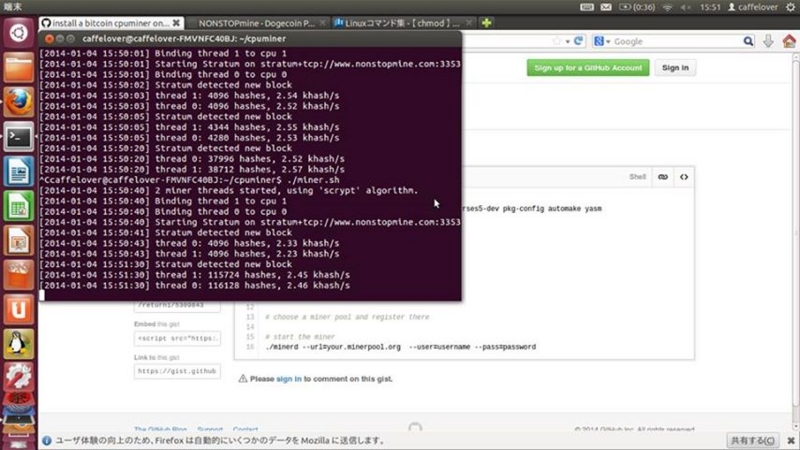Image resolution: width=800 pixels, height=450 pixels.
Task: Switch to the NONSTOPmine Dogecoin tab
Action: coord(257,23)
